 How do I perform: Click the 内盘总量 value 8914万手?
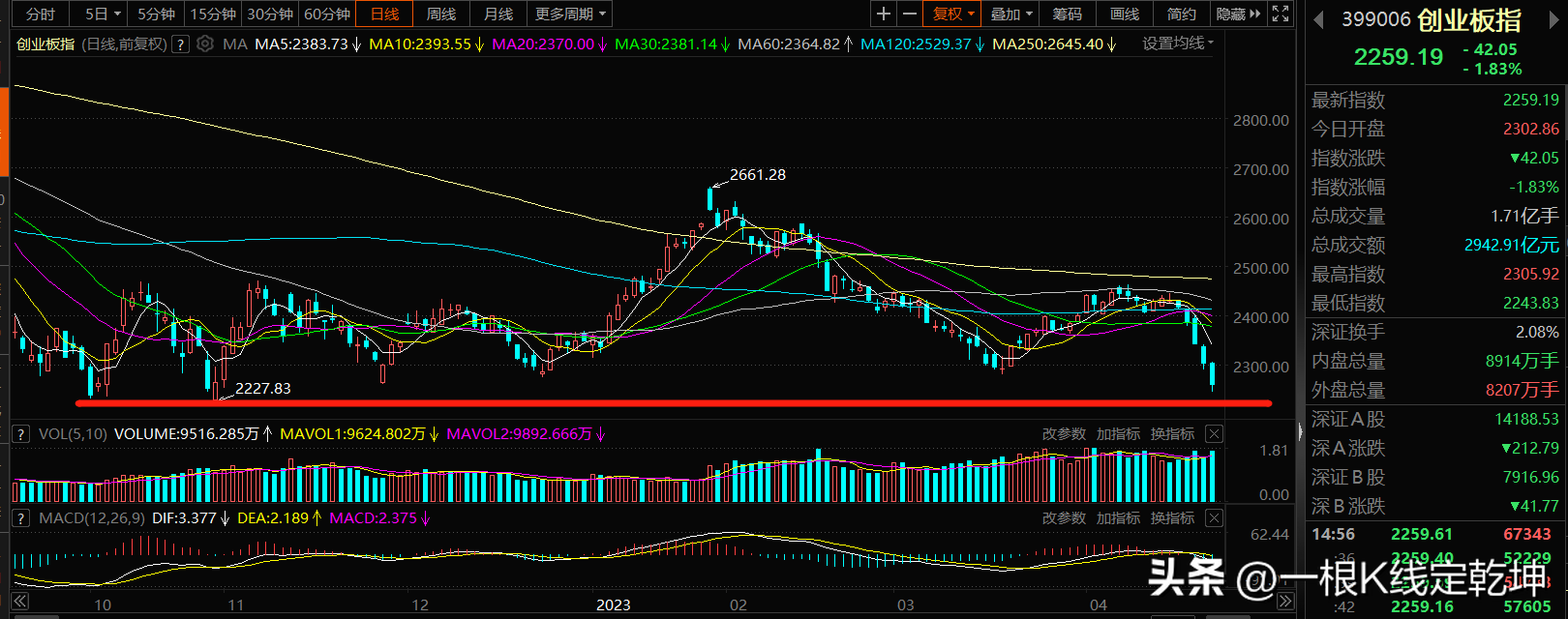(1522, 361)
